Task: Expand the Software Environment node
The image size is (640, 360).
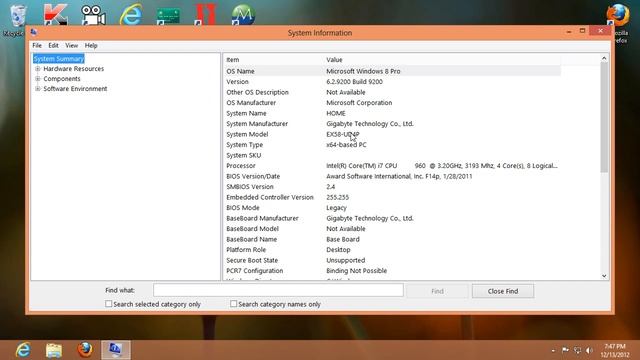Action: (38, 89)
